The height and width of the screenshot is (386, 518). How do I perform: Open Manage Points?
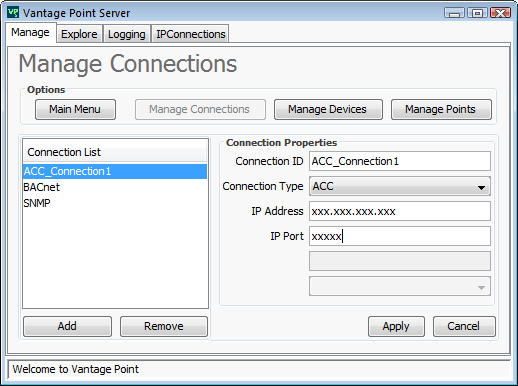tap(441, 109)
